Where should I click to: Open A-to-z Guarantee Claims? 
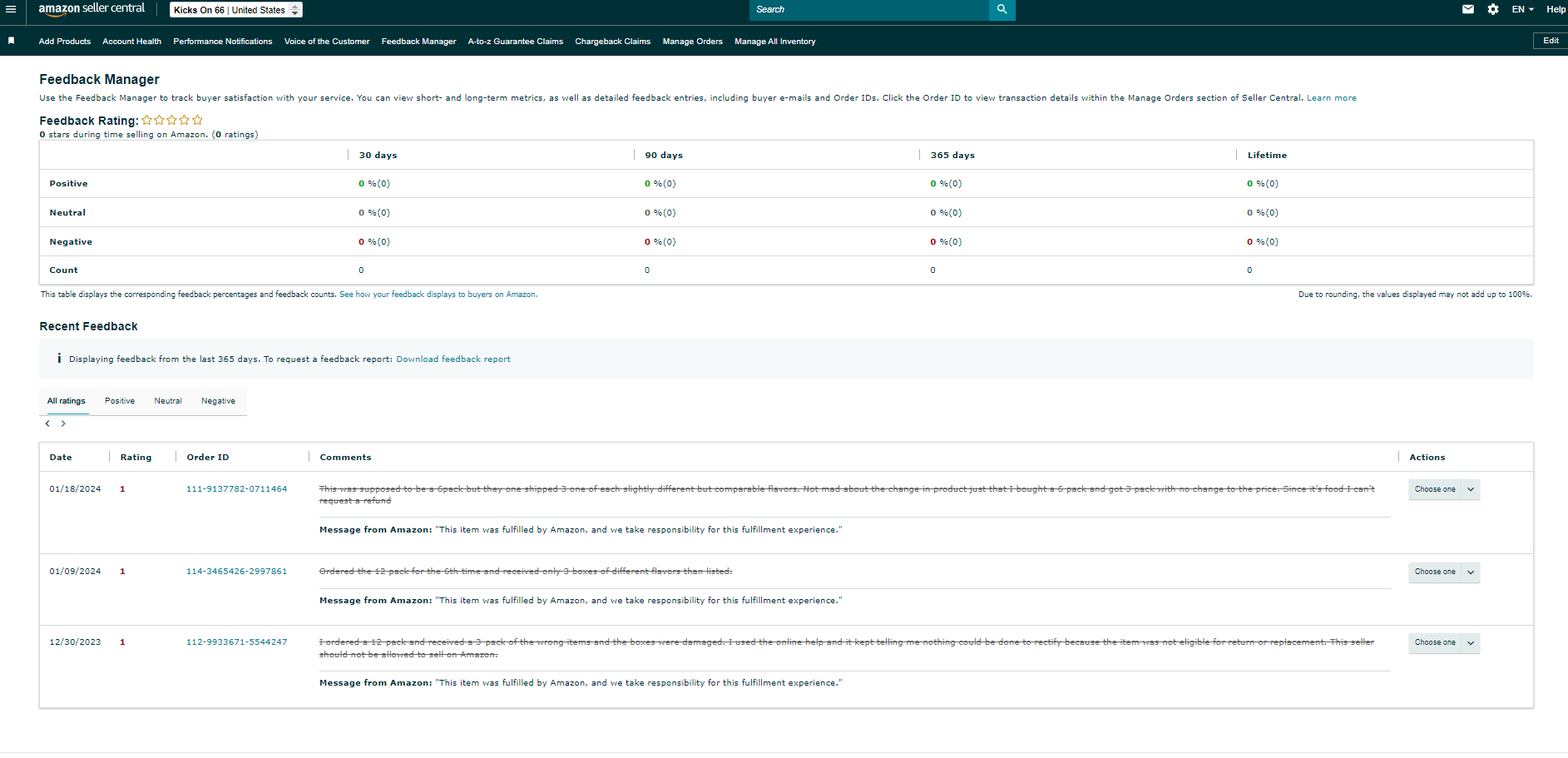[x=516, y=41]
